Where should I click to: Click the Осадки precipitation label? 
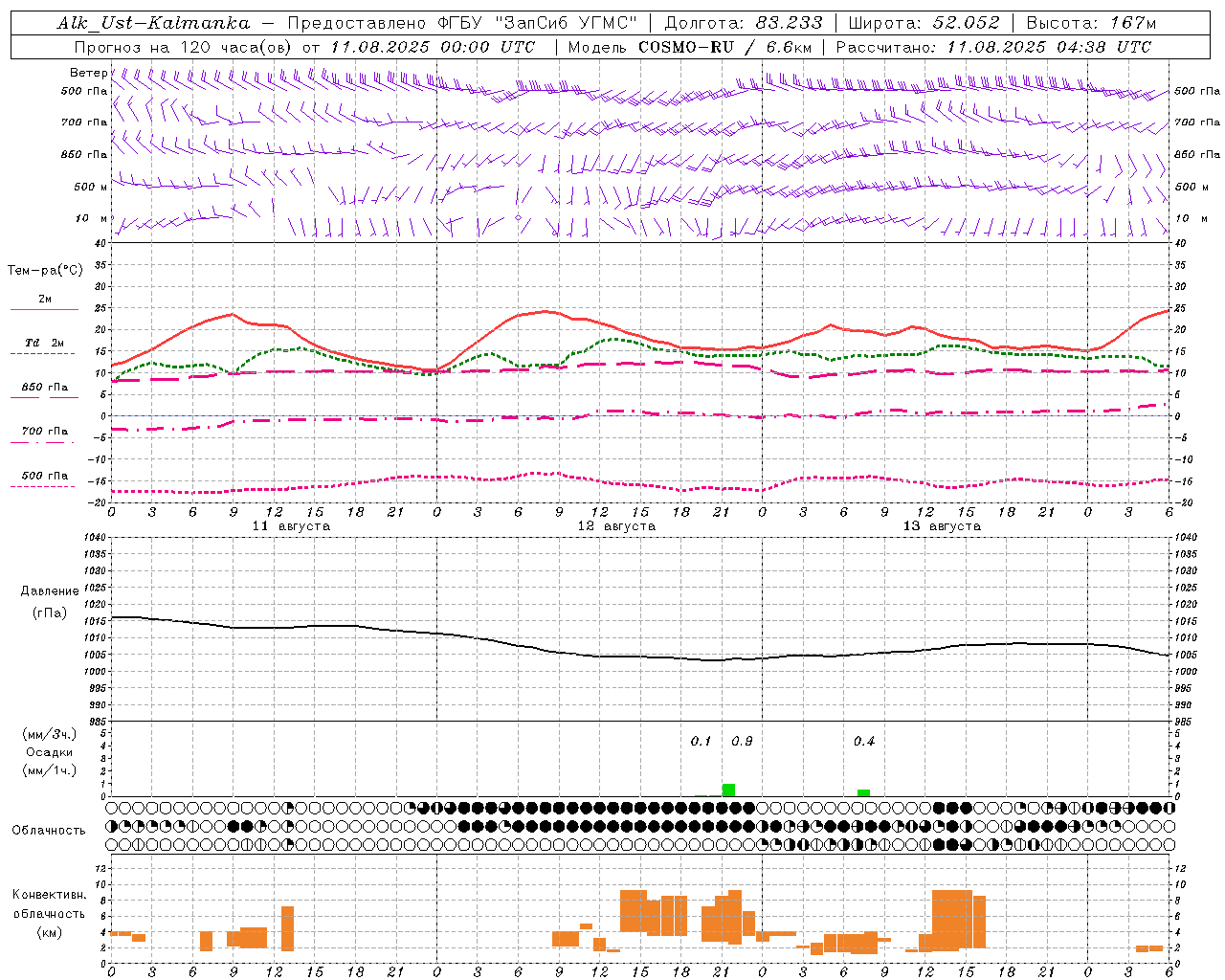click(x=50, y=752)
